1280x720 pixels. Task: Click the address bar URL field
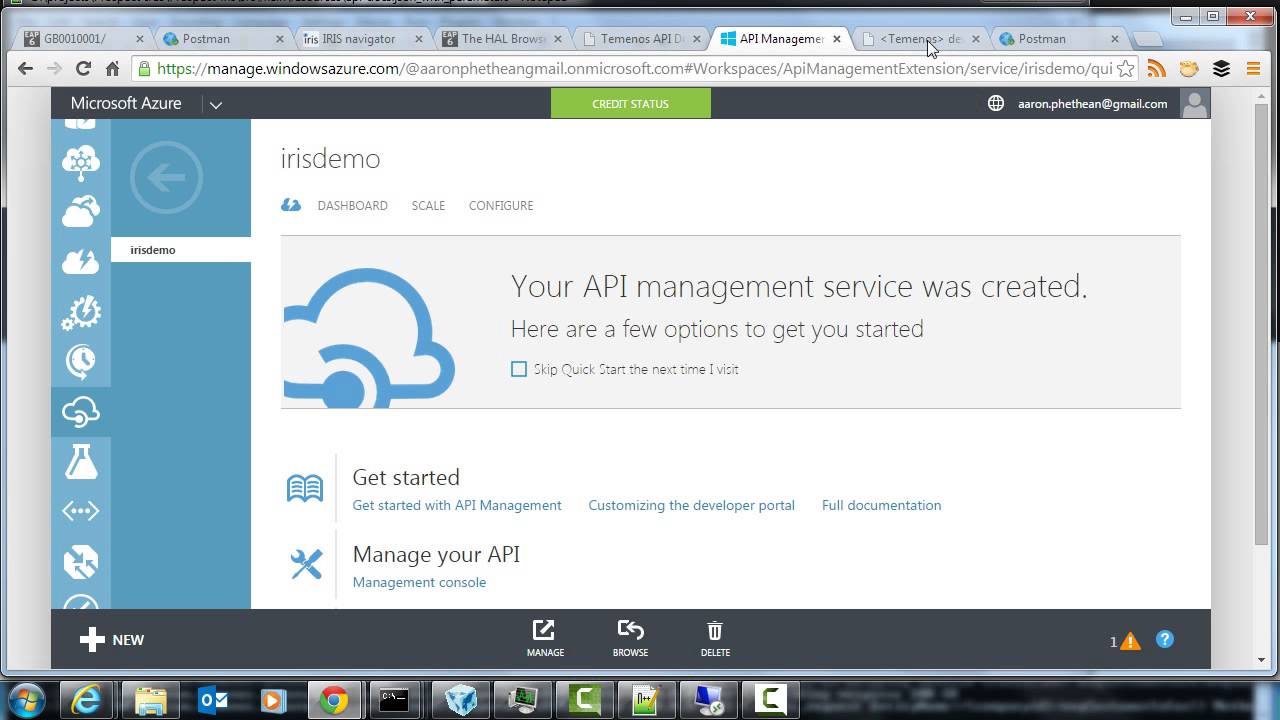point(635,69)
